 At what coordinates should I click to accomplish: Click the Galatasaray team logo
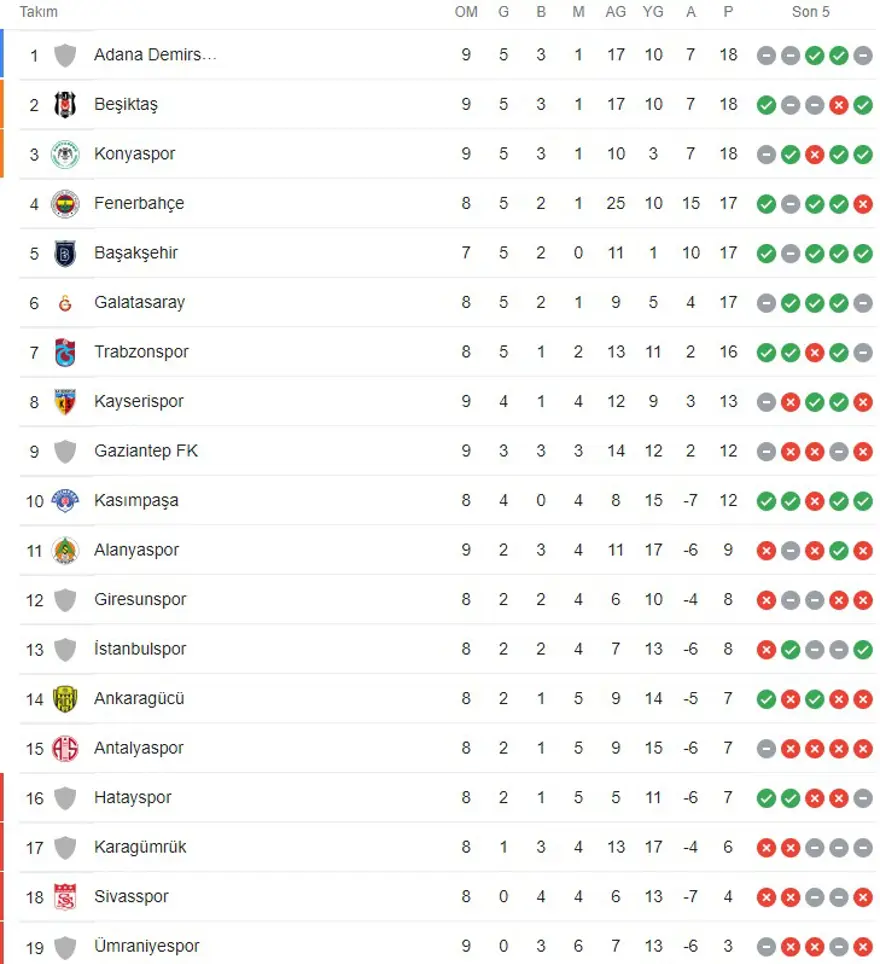tap(65, 302)
